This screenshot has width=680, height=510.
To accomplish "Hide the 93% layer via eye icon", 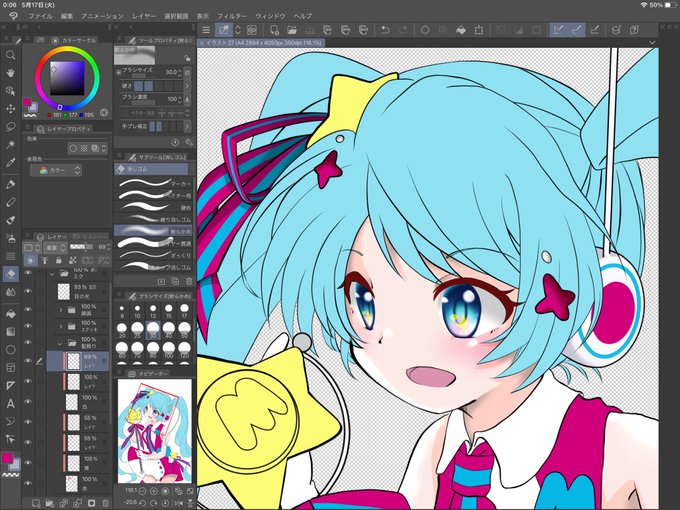I will pyautogui.click(x=28, y=291).
